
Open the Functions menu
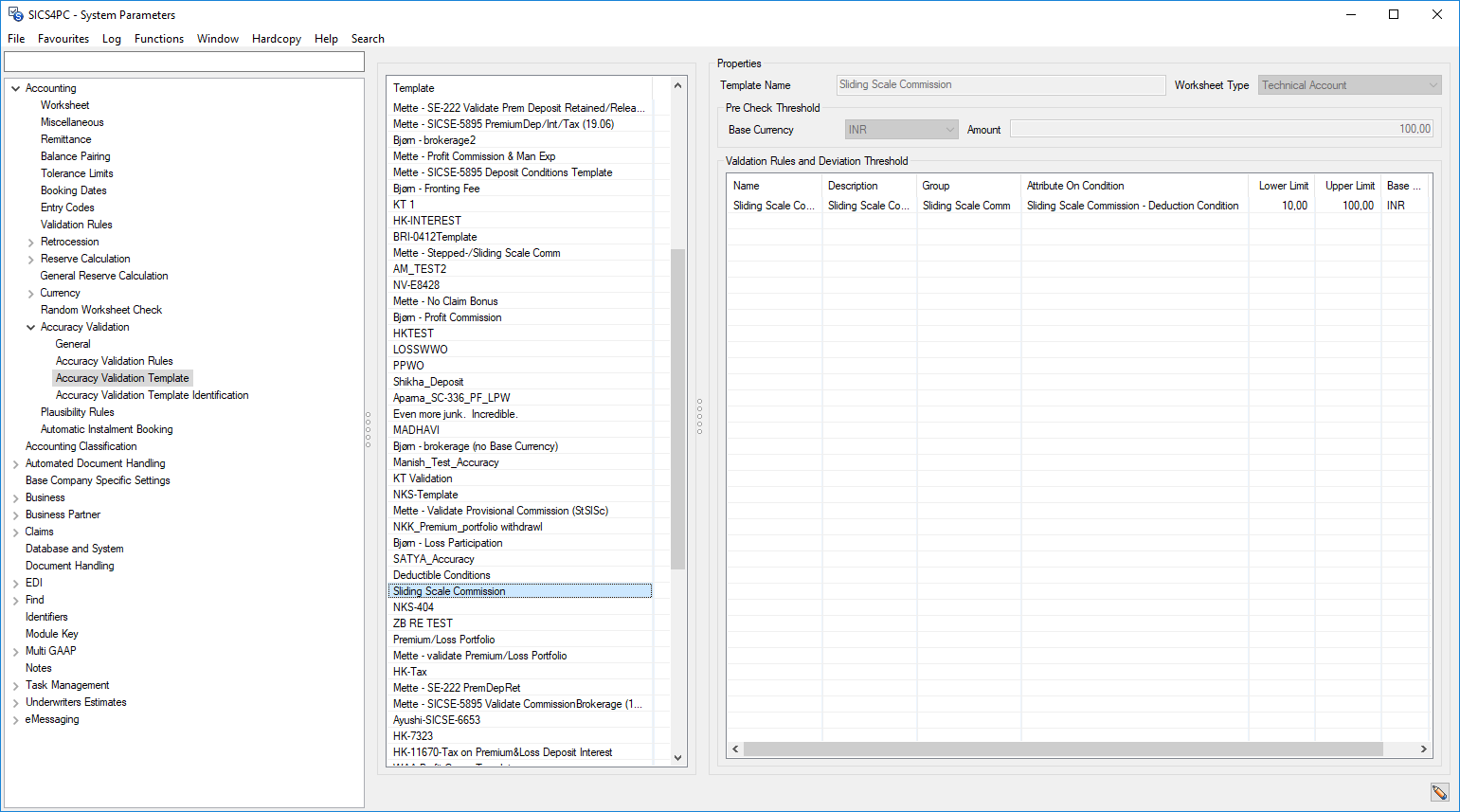tap(158, 39)
